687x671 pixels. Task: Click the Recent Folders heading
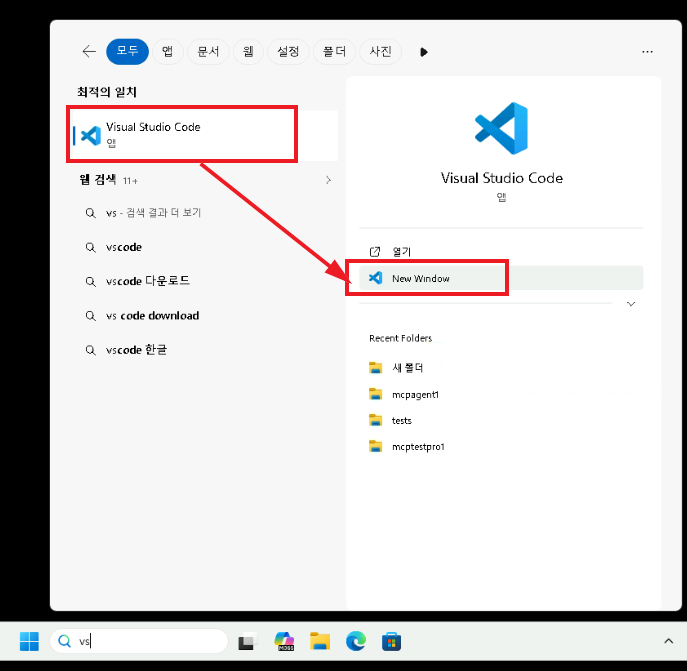coord(400,338)
